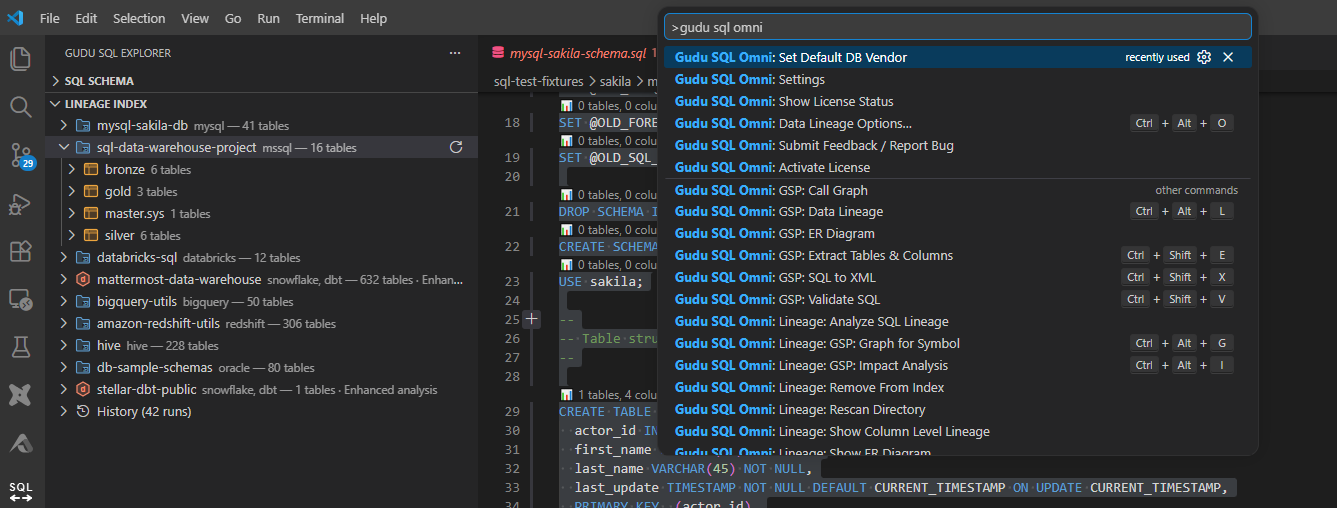Viewport: 1337px width, 508px height.
Task: Click code lens above line 29 CREATE TABLE
Action: [x=608, y=395]
